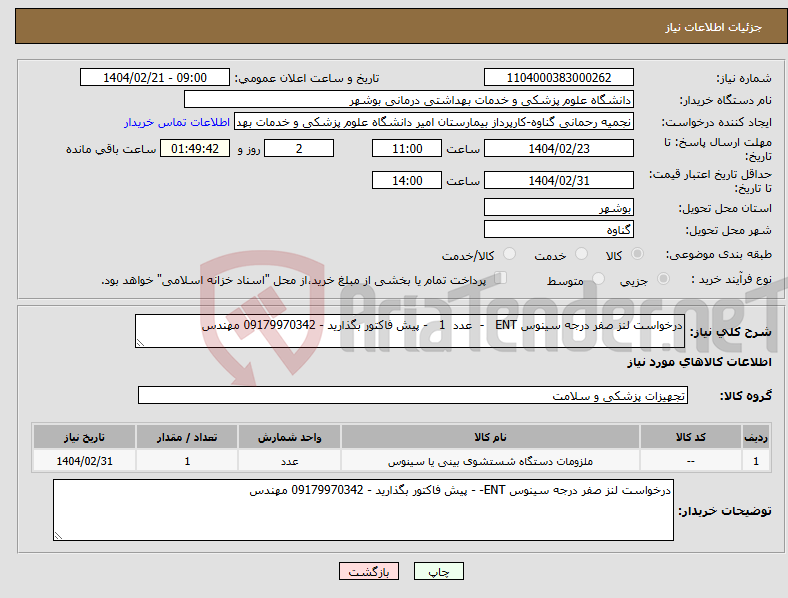Click the resize handle of شرح کلی نیاز textarea
The image size is (788, 598).
click(140, 342)
